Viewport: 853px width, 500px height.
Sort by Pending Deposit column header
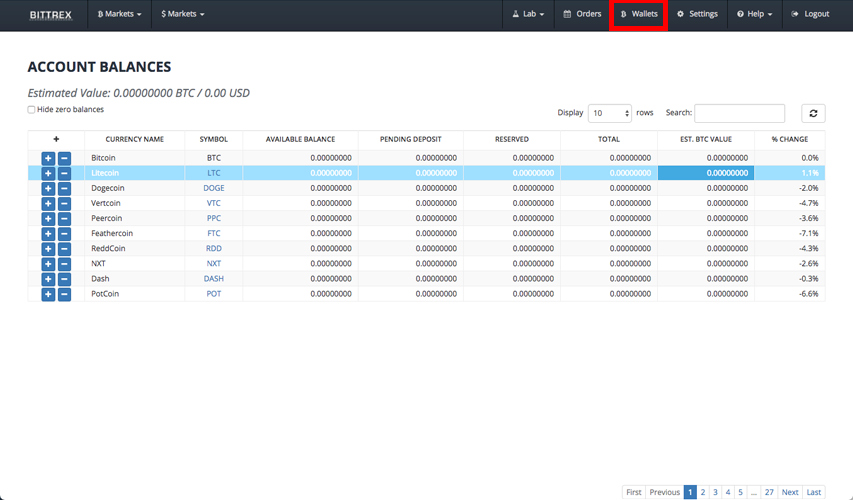(x=411, y=140)
